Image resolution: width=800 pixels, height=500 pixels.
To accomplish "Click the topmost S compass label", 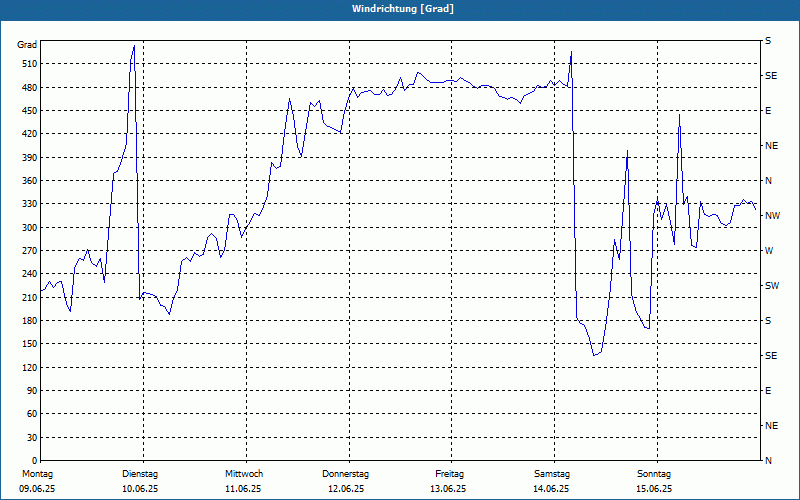I will point(768,41).
